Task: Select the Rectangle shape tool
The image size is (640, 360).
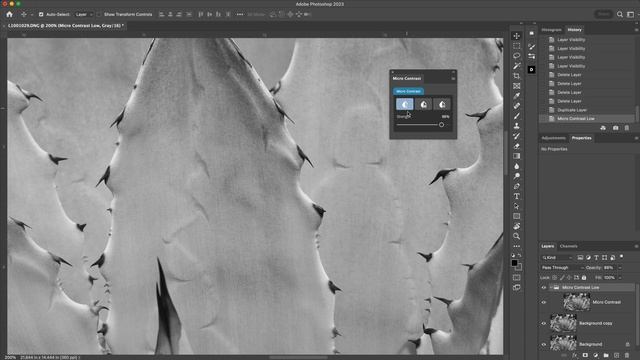Action: coord(517,216)
